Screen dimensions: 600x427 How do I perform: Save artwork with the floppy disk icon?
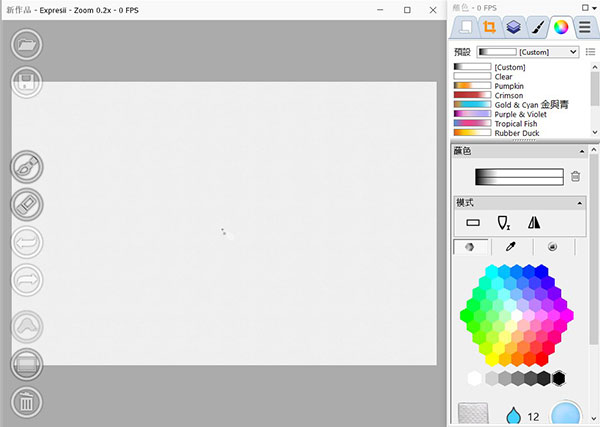click(26, 83)
